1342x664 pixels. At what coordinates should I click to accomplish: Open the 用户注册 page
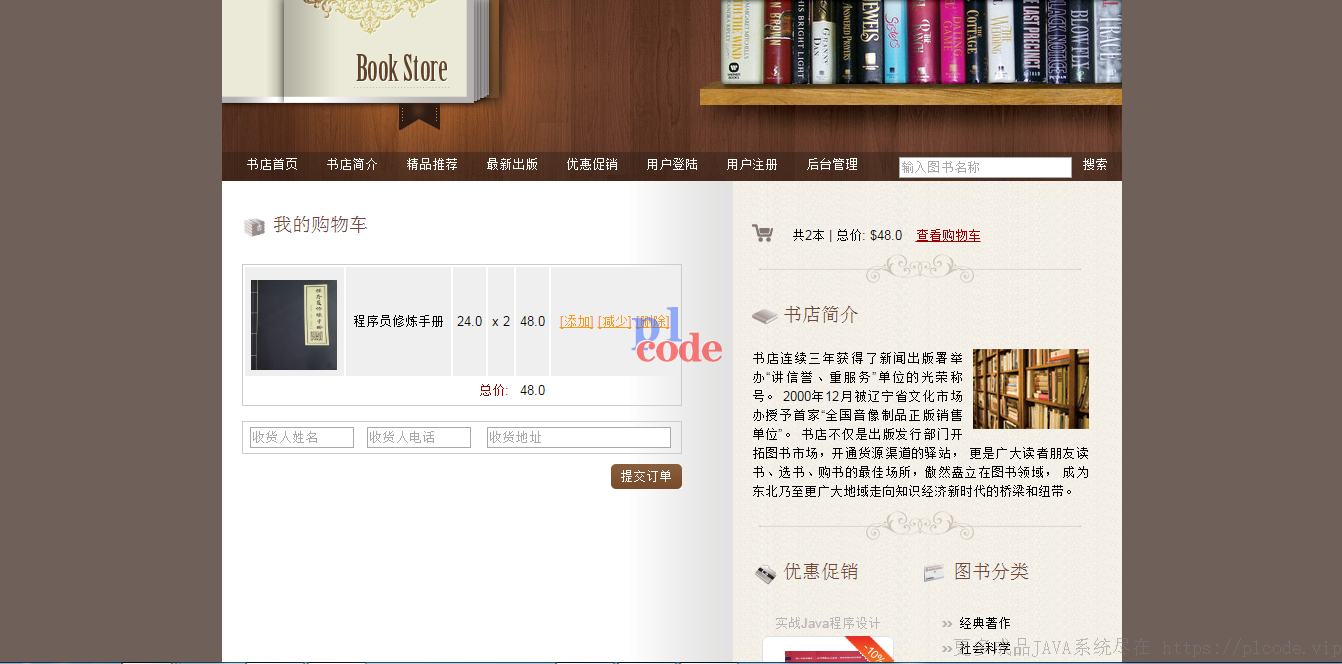click(752, 165)
